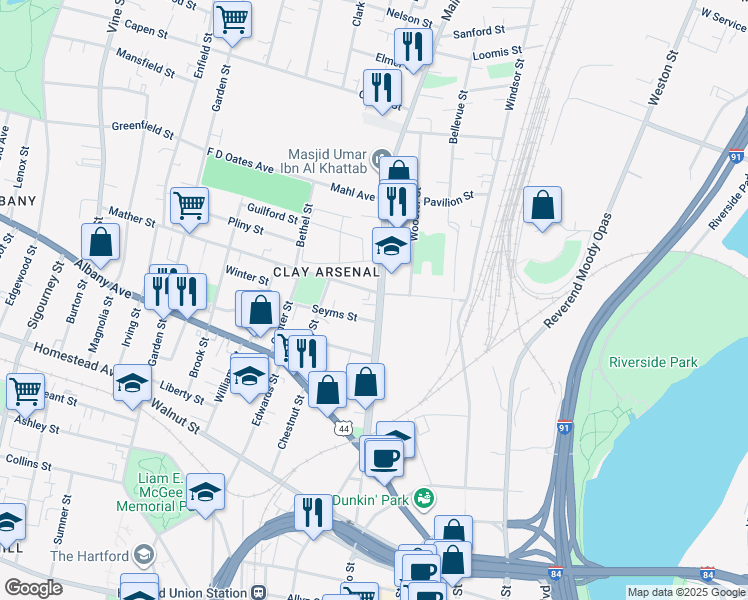This screenshot has width=748, height=600.
Task: Click the shopping bag marker beside Masjid Umar
Action: [399, 170]
